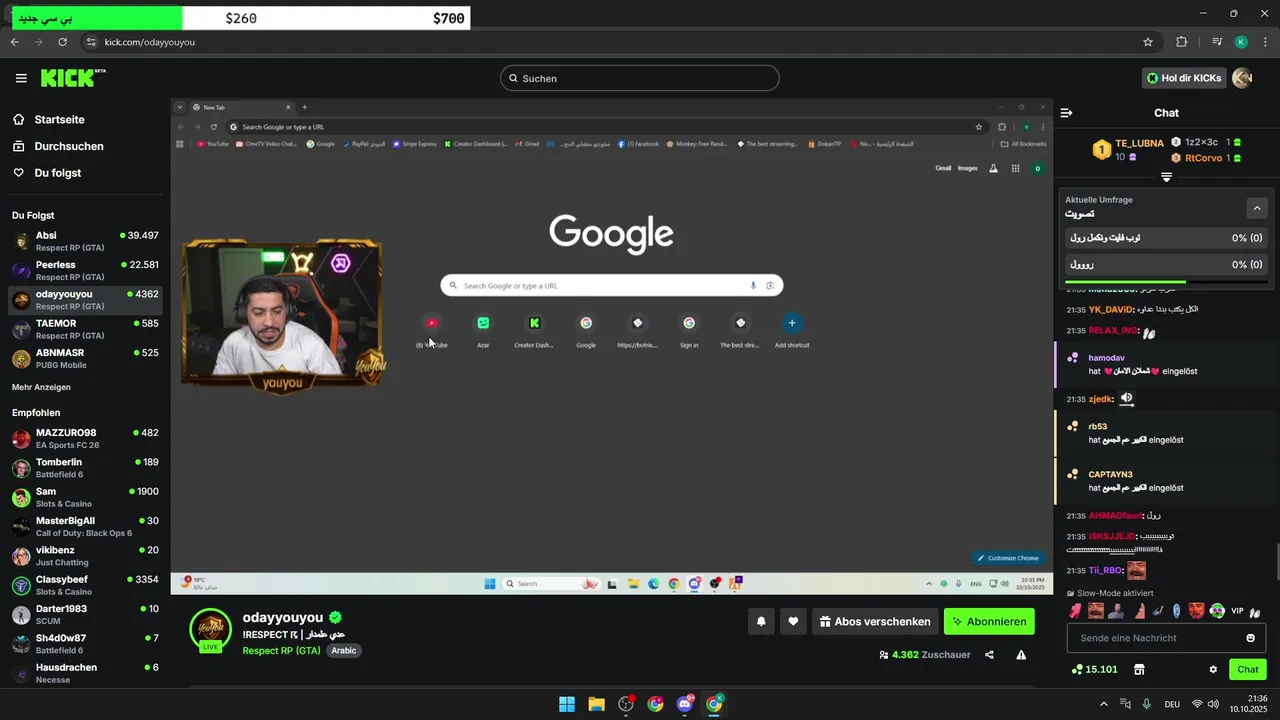Collapse the chat panel with arrow icon
This screenshot has height=720, width=1280.
[x=1067, y=113]
